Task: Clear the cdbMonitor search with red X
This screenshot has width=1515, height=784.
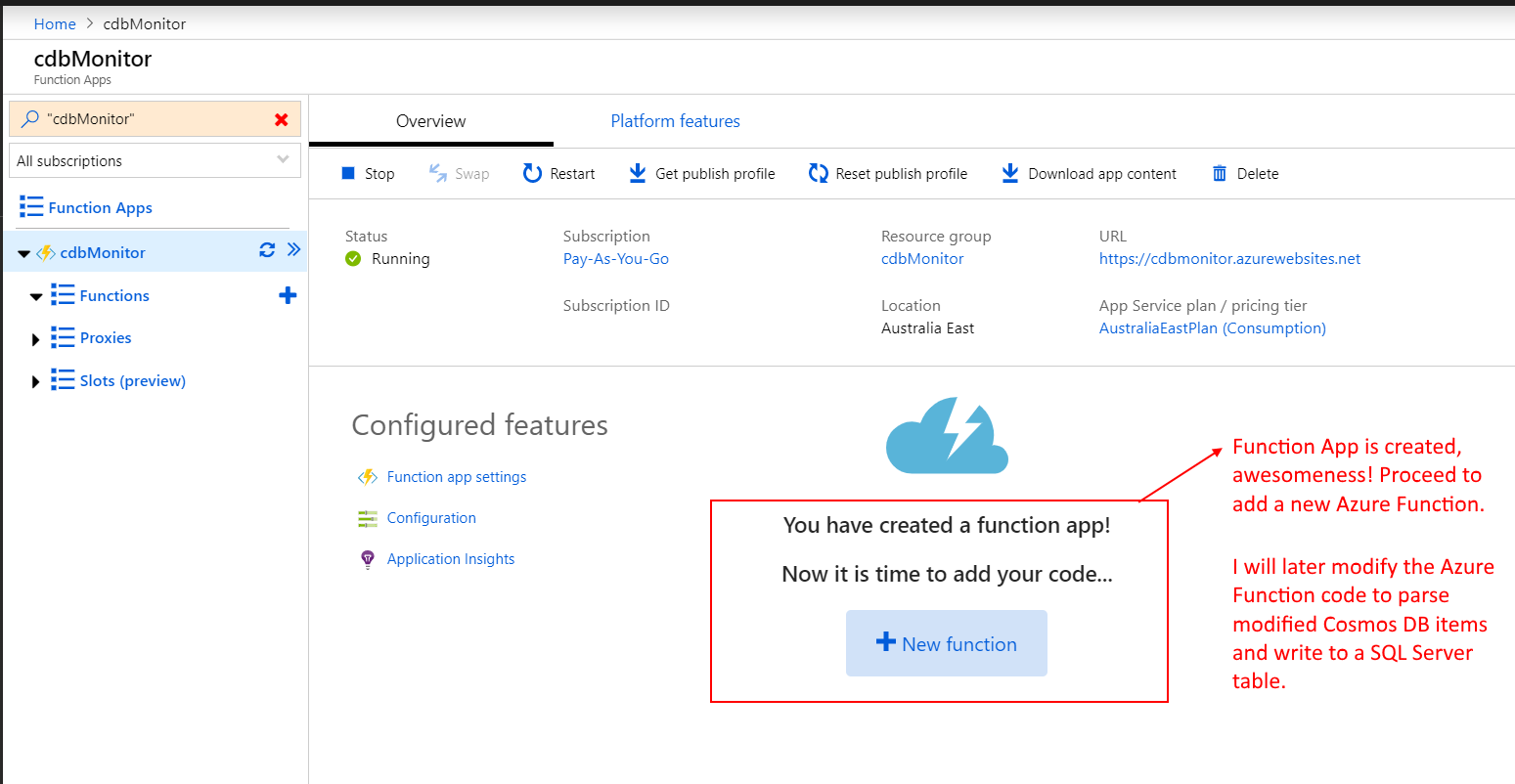Action: tap(282, 119)
